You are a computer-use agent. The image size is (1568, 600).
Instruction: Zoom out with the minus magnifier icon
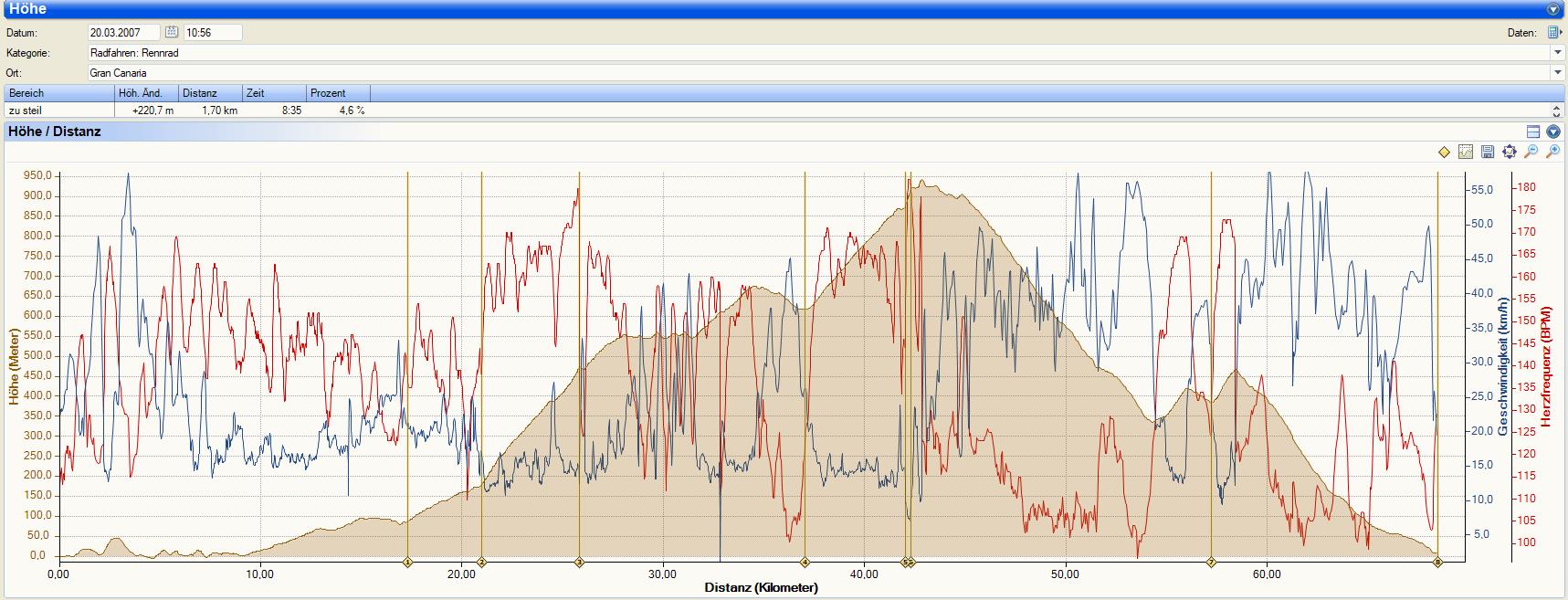(x=1531, y=152)
